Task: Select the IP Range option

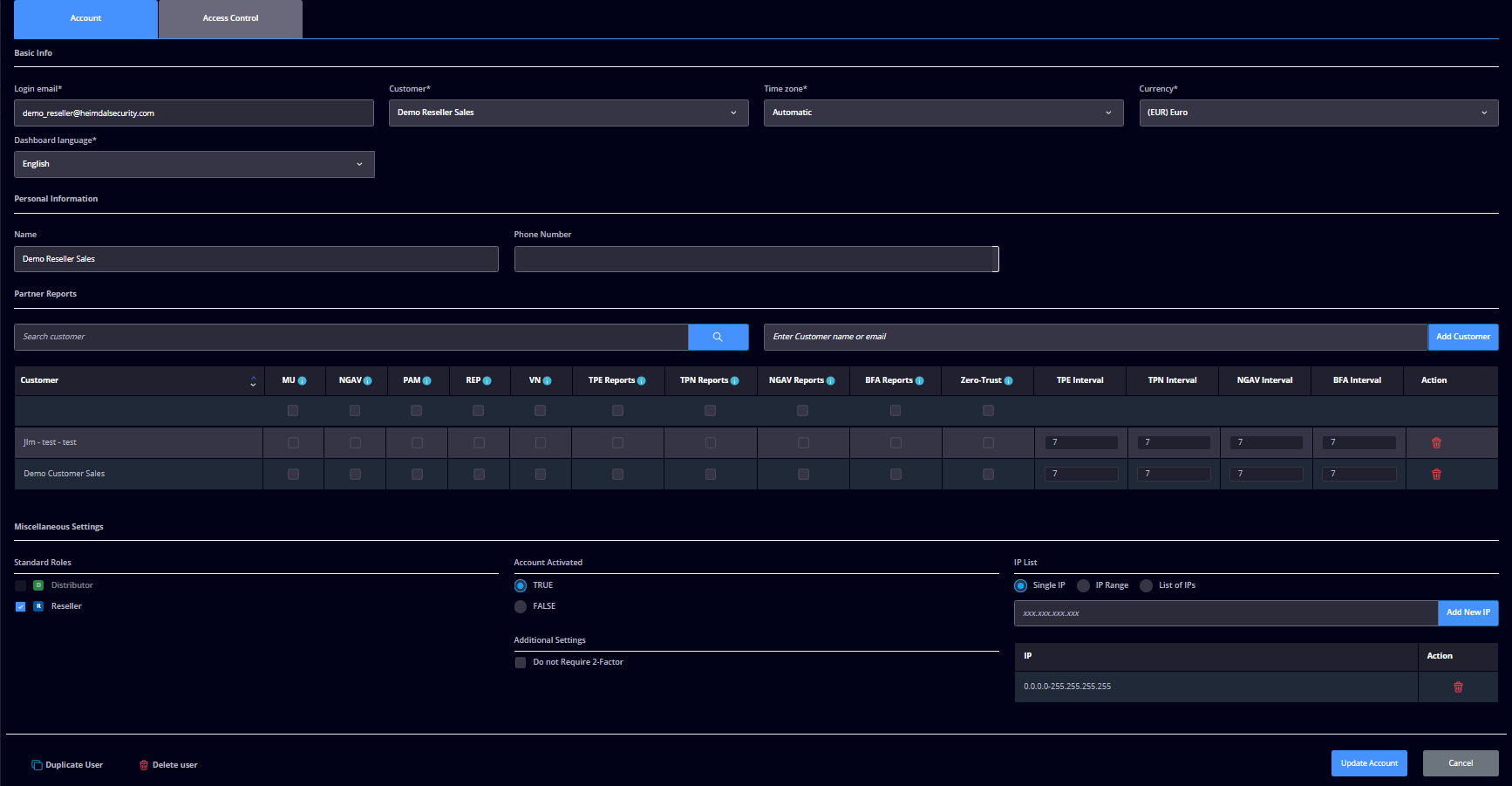Action: tap(1084, 585)
